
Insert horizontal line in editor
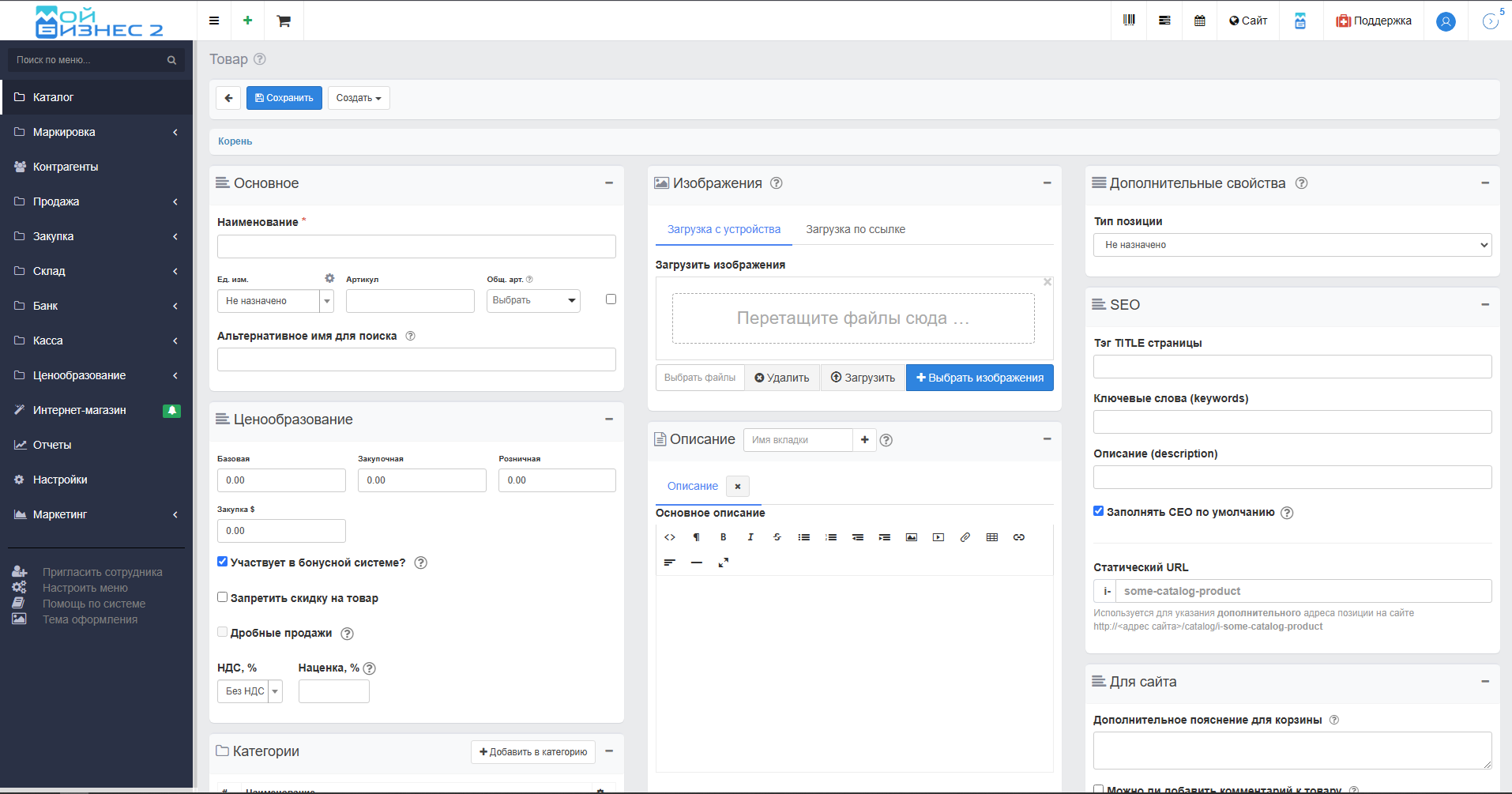pos(697,563)
